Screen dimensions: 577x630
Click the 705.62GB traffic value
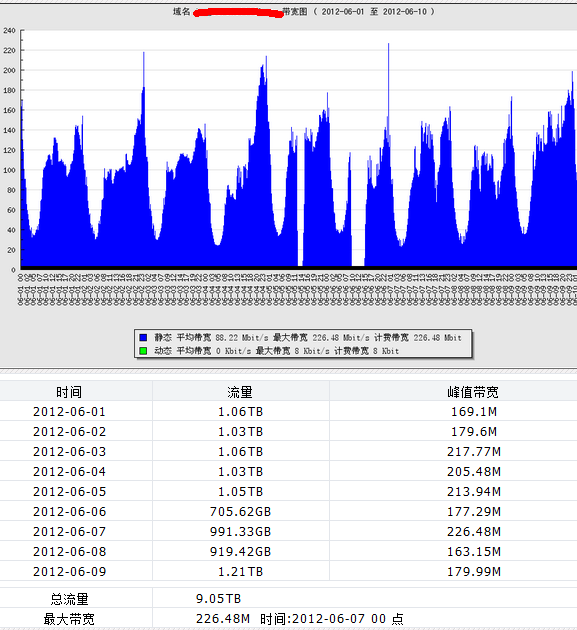click(240, 511)
